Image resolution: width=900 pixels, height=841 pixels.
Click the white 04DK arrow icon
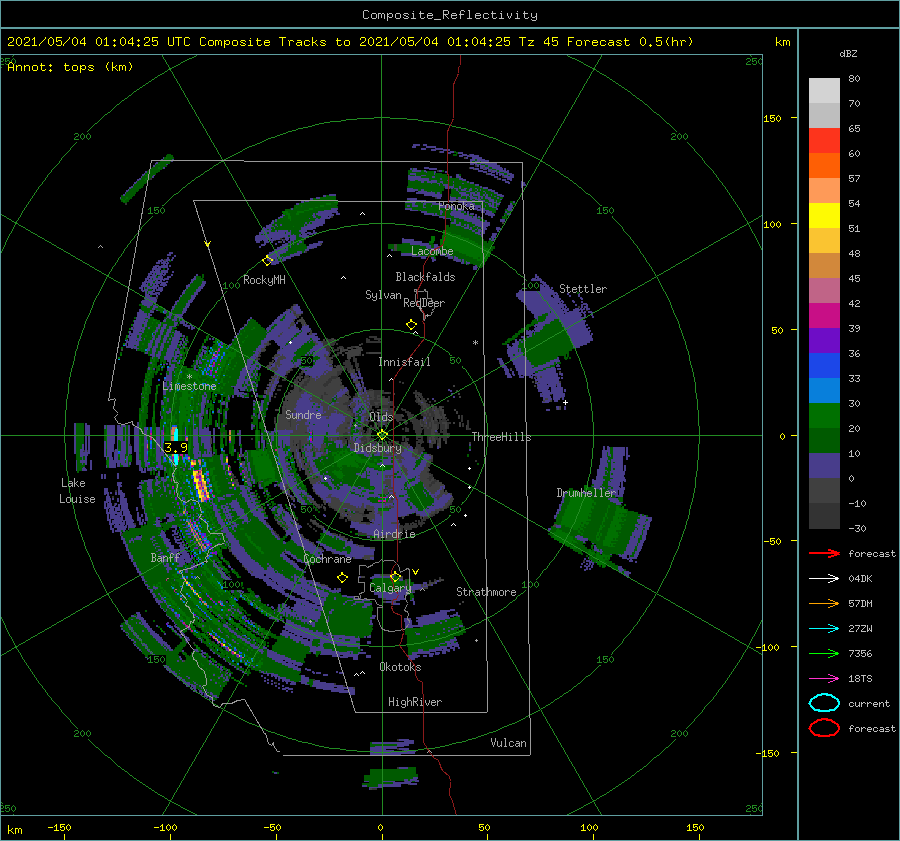click(x=824, y=579)
